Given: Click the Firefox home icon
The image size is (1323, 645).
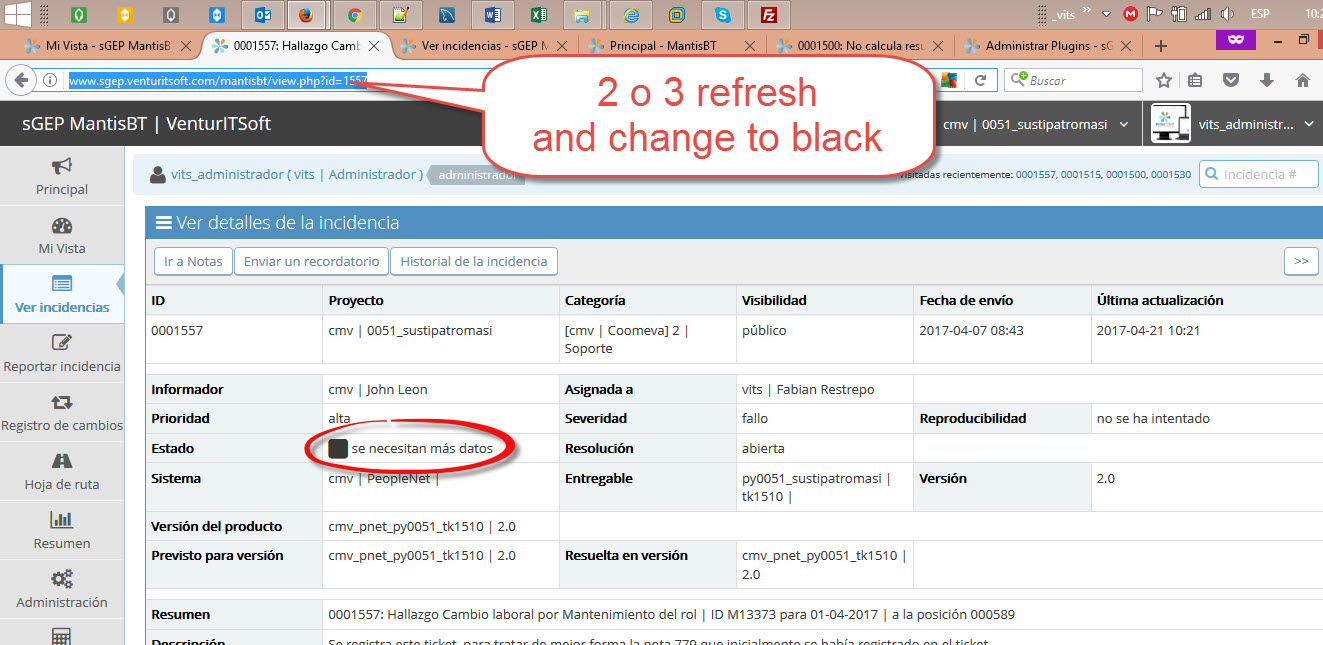Looking at the screenshot, I should point(1302,81).
